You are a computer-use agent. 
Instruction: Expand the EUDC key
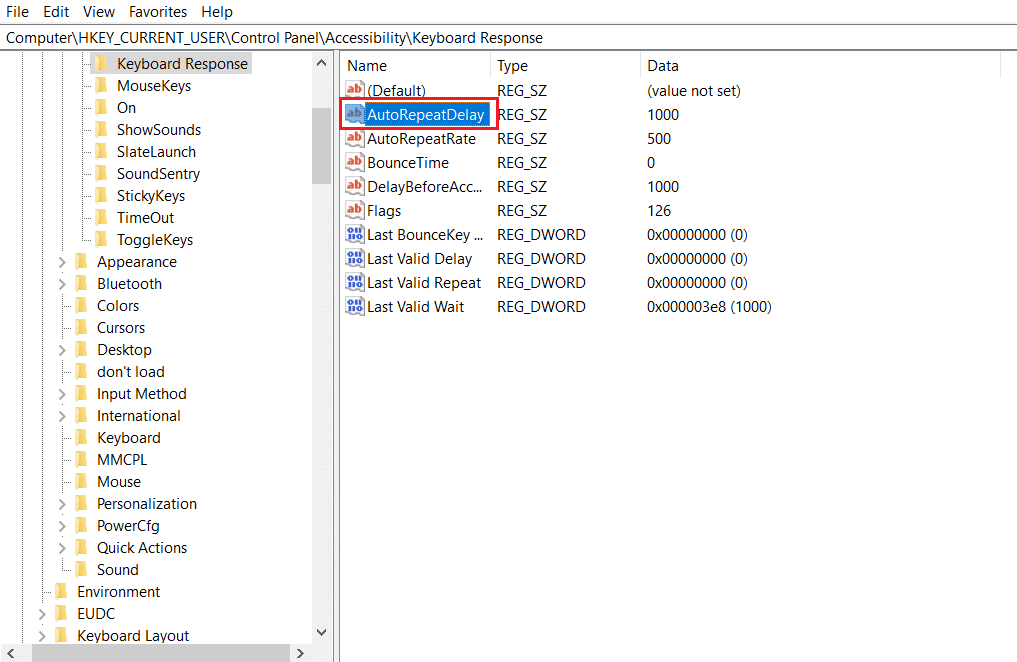[42, 614]
